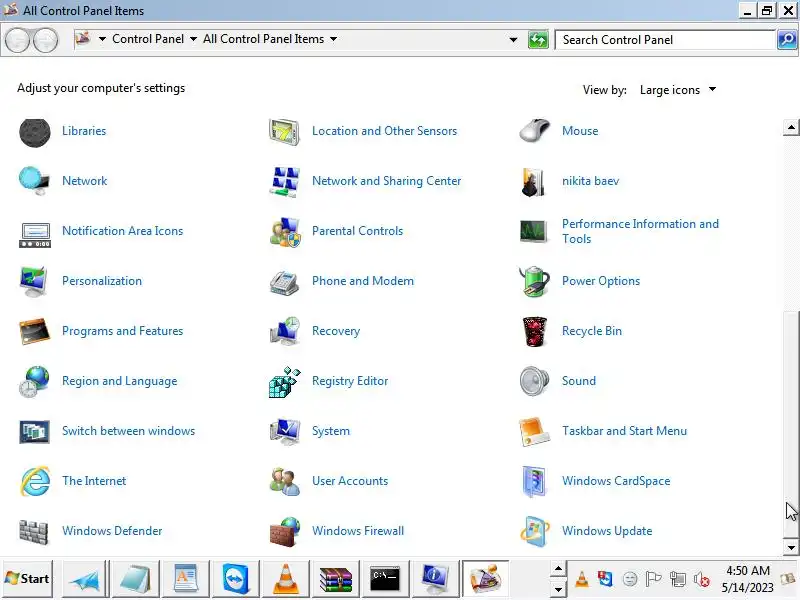This screenshot has width=800, height=600.
Task: Click the taskbar clock showing 4:50 AM
Action: 747,579
